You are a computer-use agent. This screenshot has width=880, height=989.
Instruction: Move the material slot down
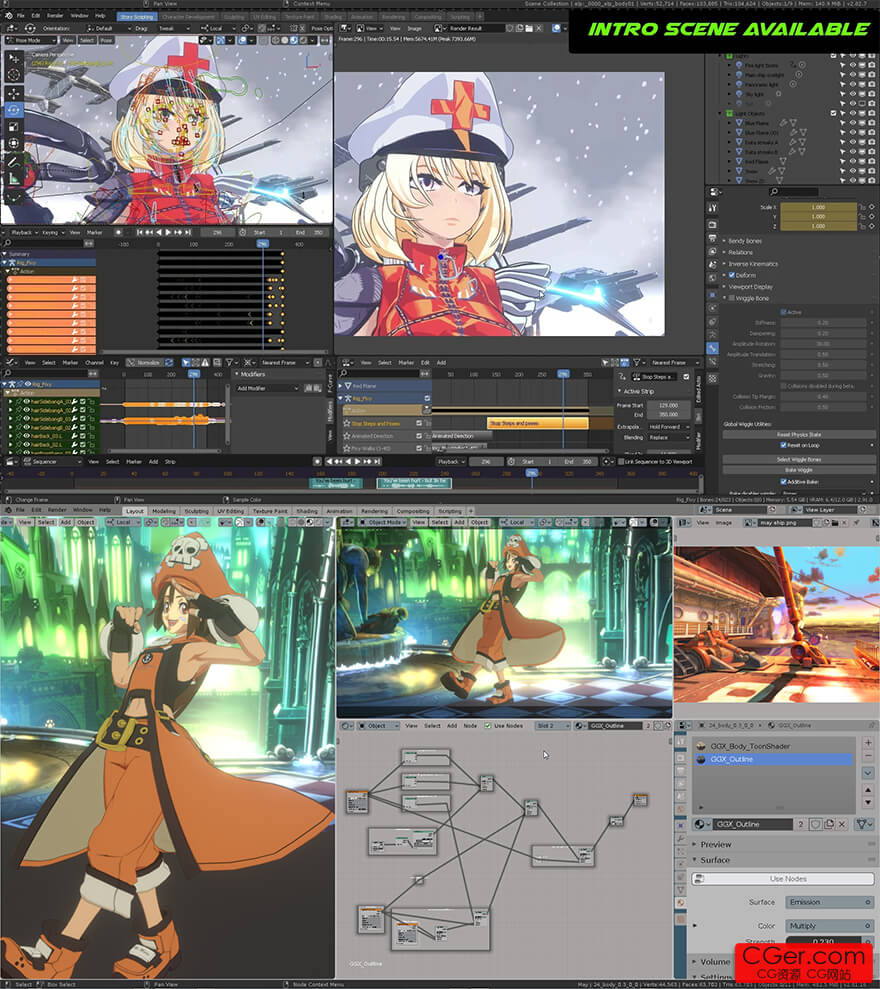(x=868, y=802)
